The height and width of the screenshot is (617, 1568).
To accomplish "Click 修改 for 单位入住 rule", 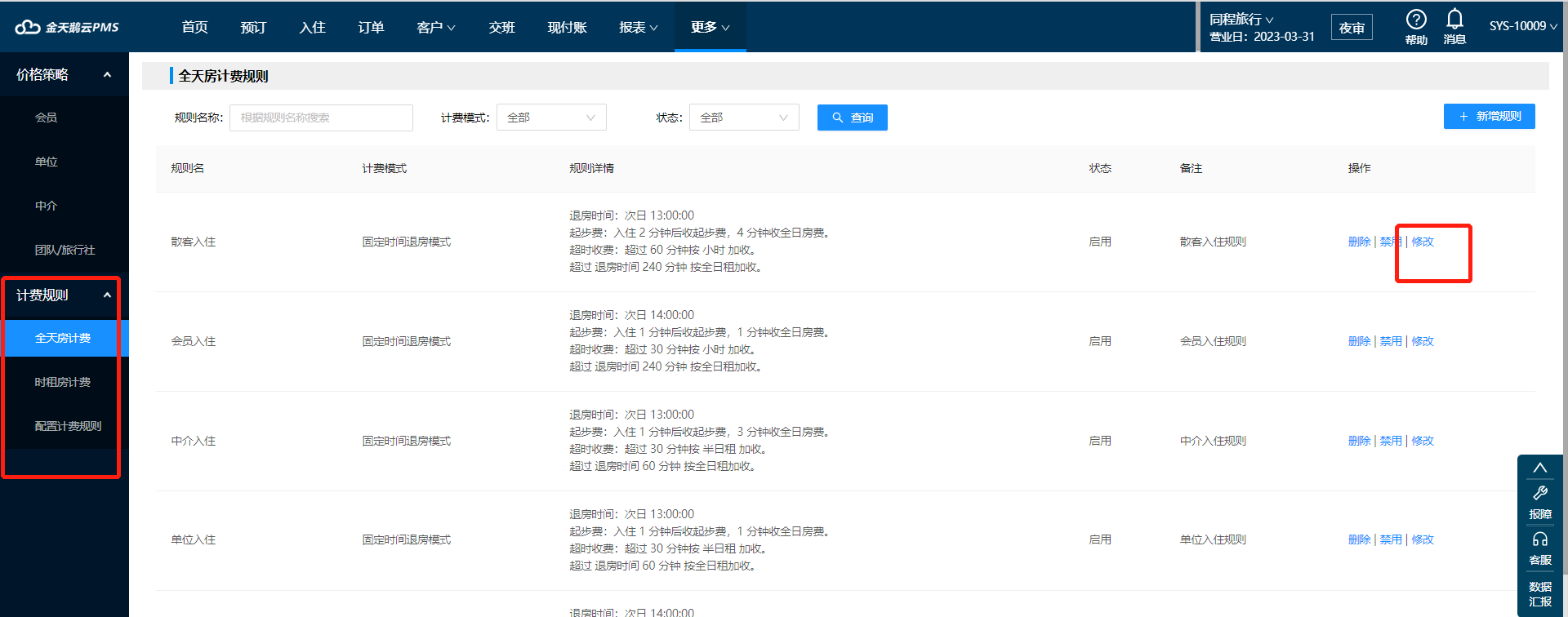I will tap(1423, 539).
